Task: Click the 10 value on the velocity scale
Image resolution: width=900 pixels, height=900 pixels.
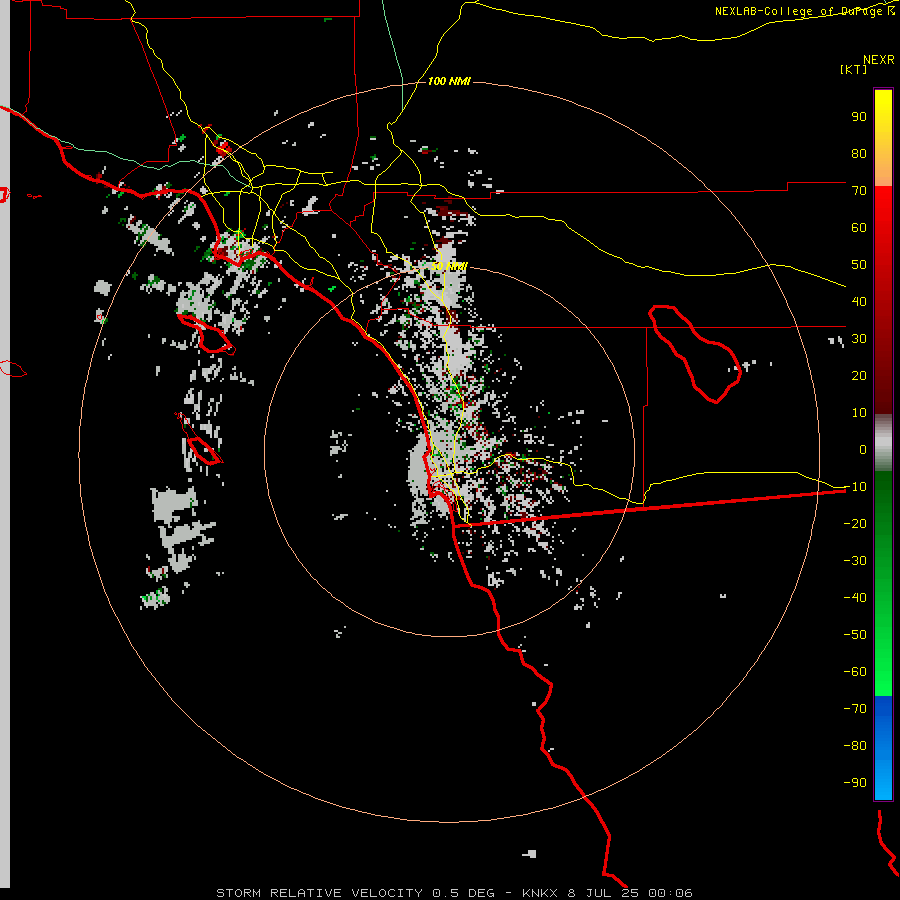Action: pyautogui.click(x=859, y=413)
